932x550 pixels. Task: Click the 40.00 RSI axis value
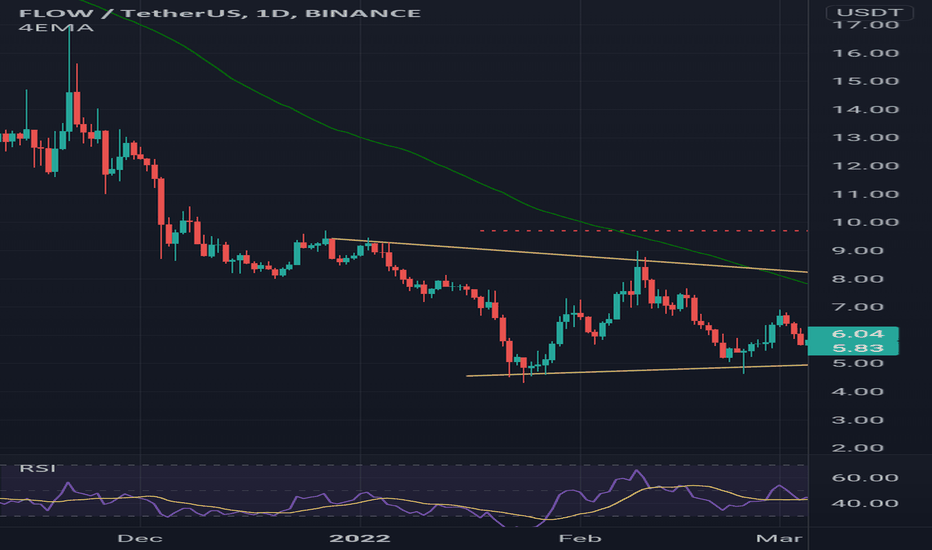tap(865, 503)
